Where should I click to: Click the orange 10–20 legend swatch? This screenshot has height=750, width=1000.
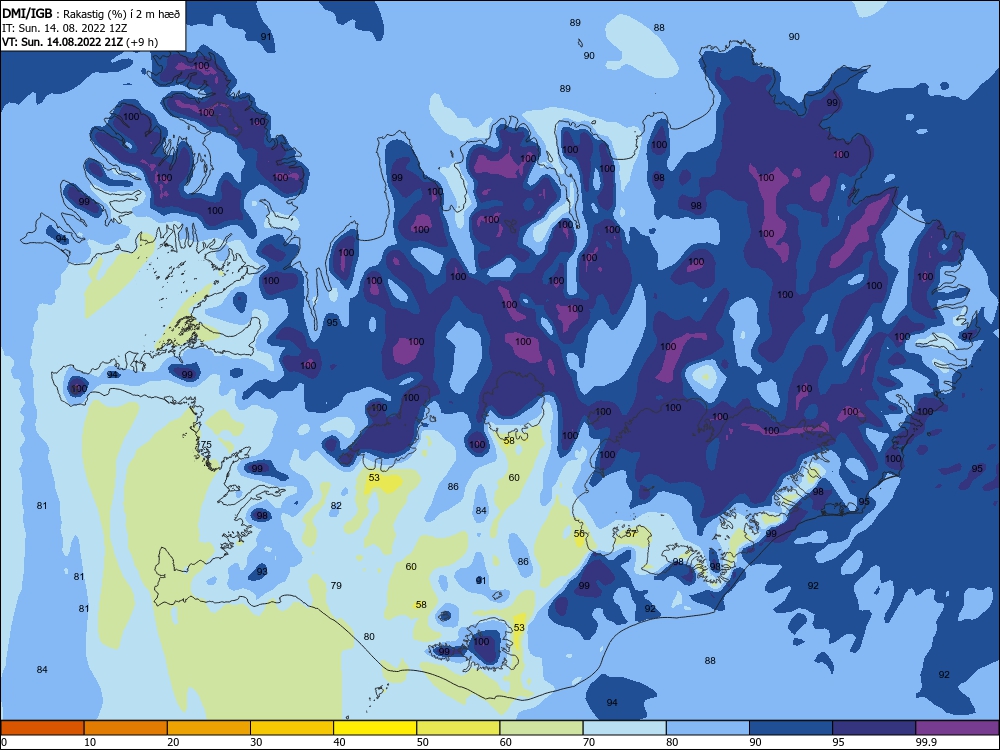click(126, 728)
